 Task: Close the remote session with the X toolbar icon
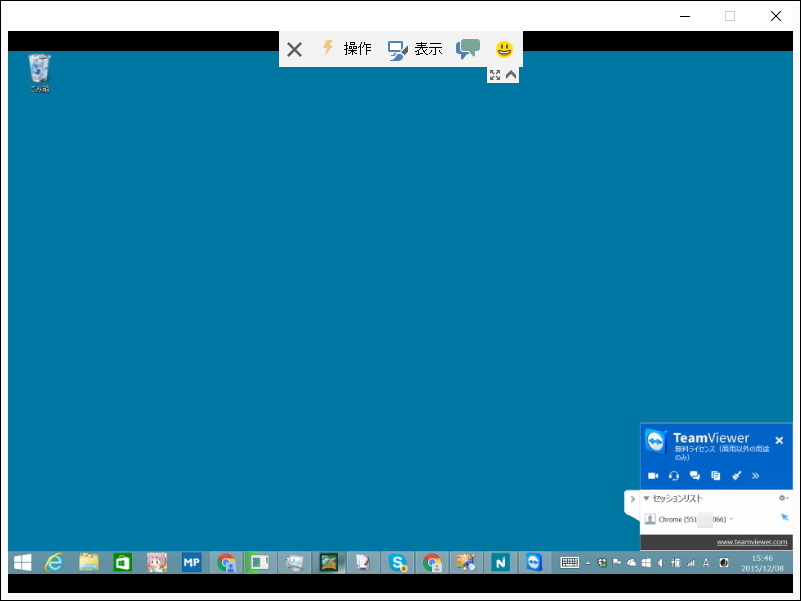294,50
